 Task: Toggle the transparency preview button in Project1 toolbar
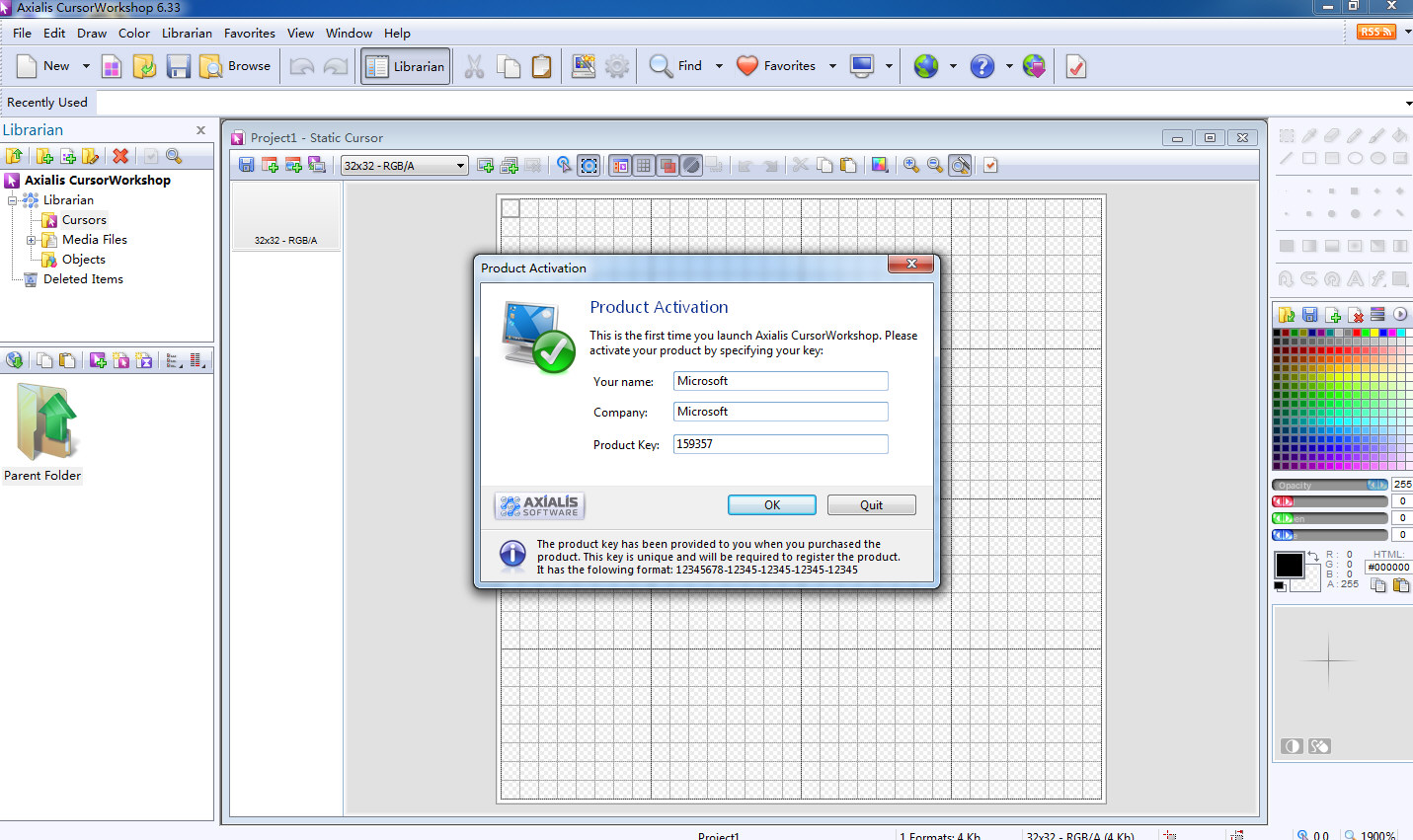[691, 165]
